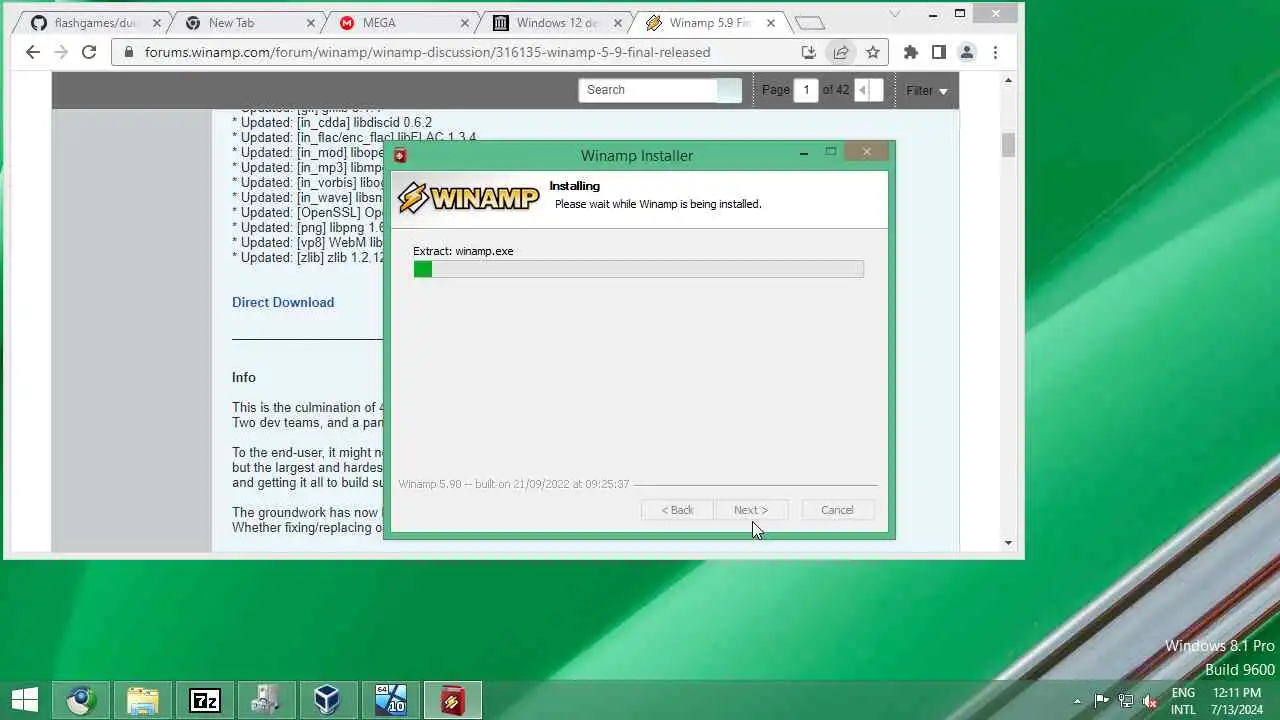Toggle Chrome side panel

pyautogui.click(x=938, y=52)
